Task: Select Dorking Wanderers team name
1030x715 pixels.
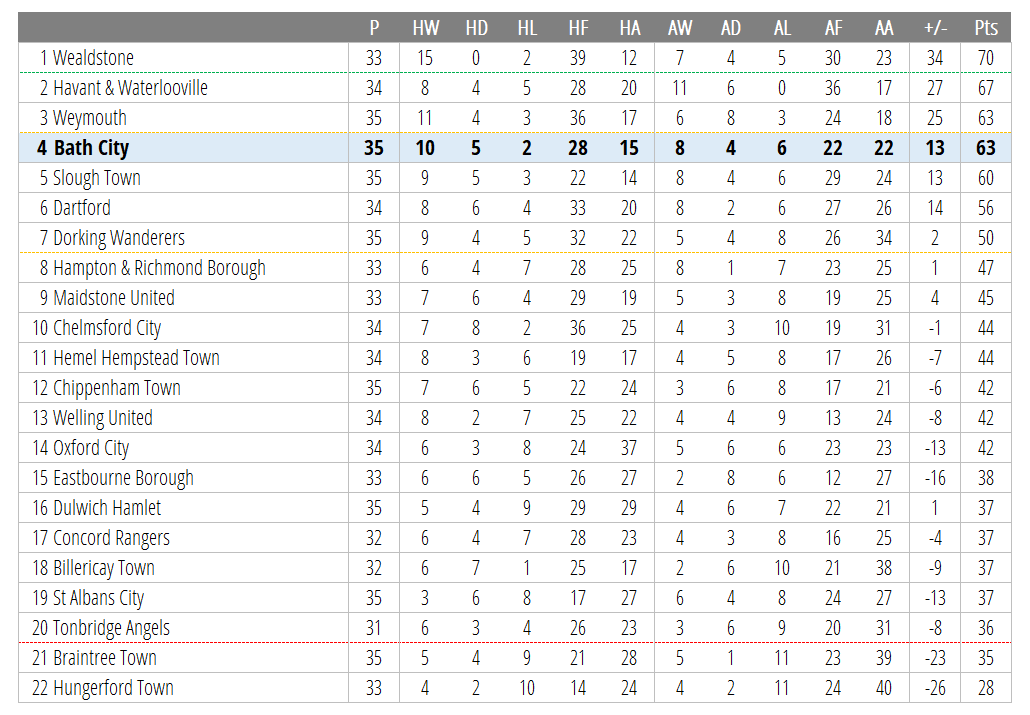Action: tap(119, 238)
